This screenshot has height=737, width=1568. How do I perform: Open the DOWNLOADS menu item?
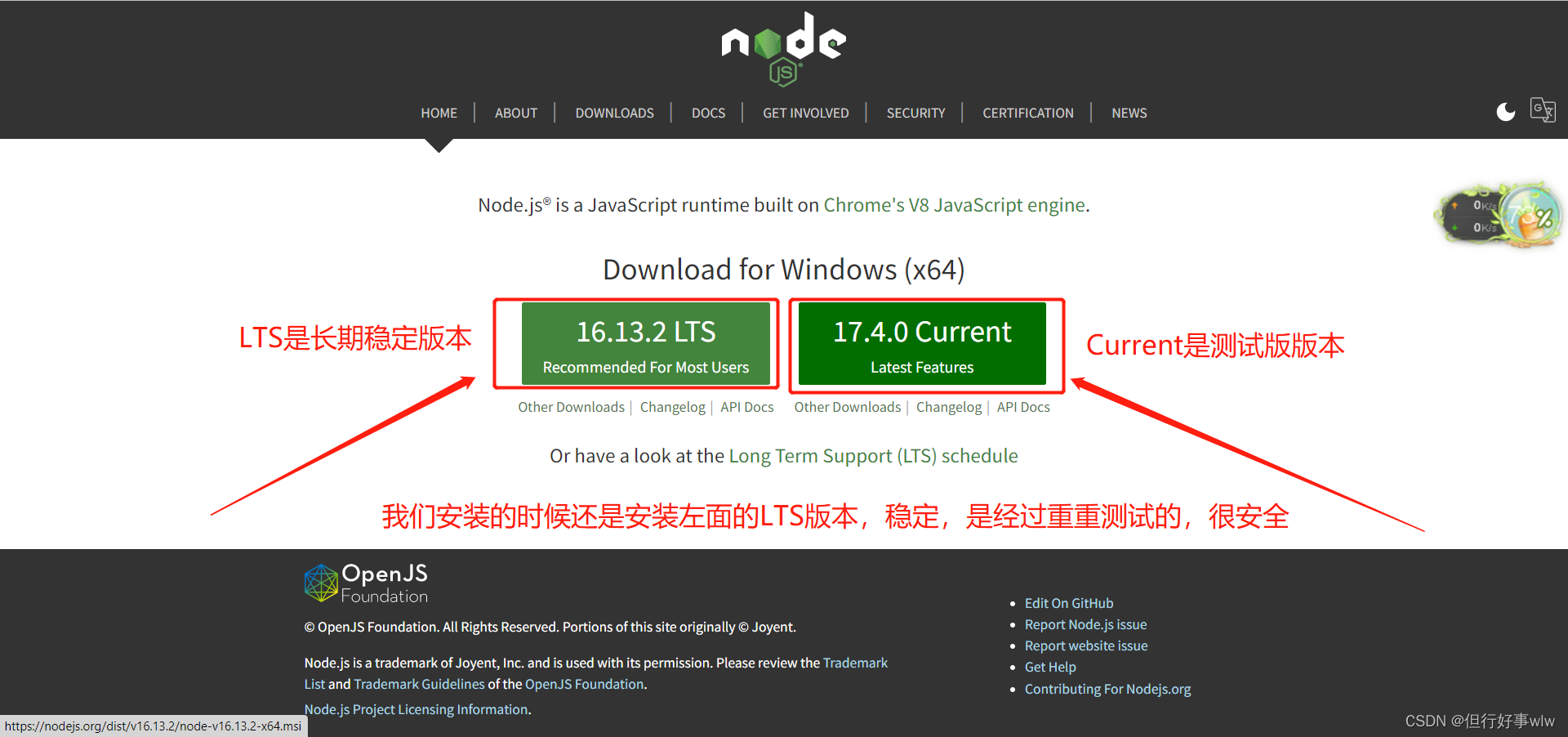point(614,113)
